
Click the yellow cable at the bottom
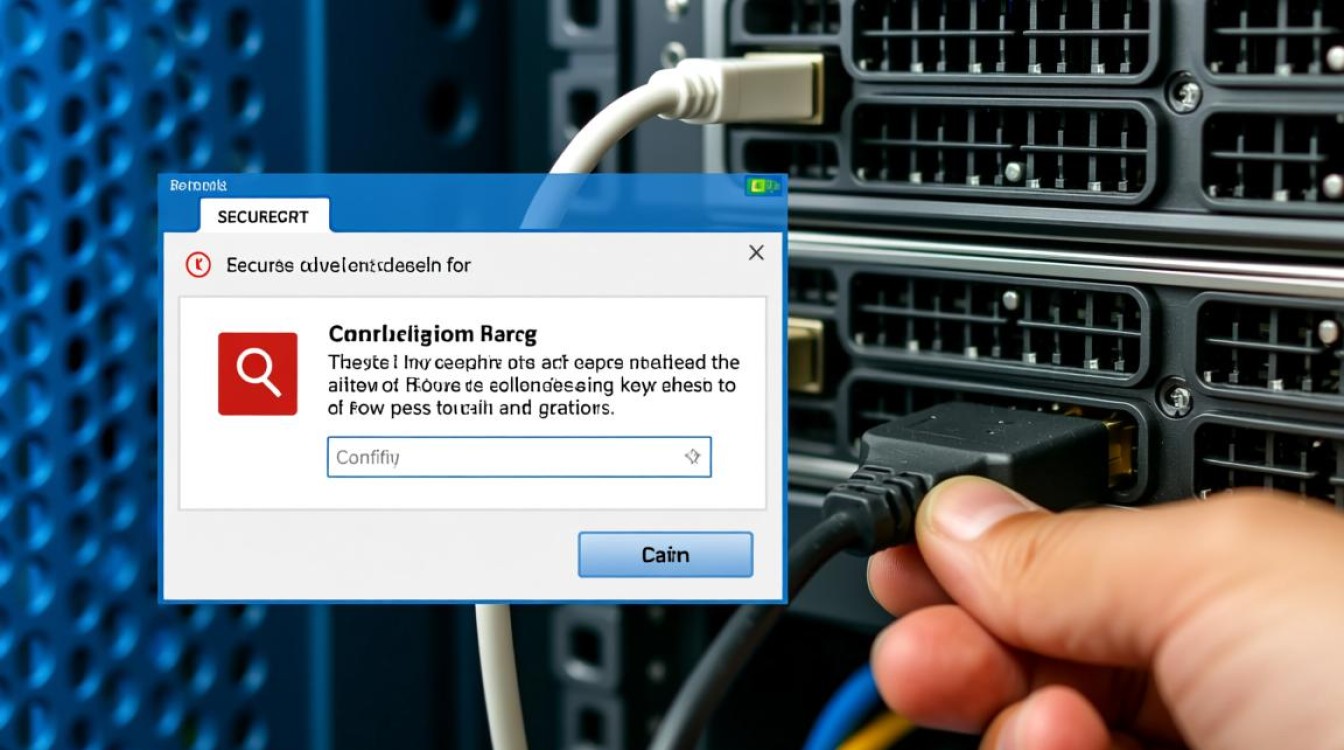(880, 732)
